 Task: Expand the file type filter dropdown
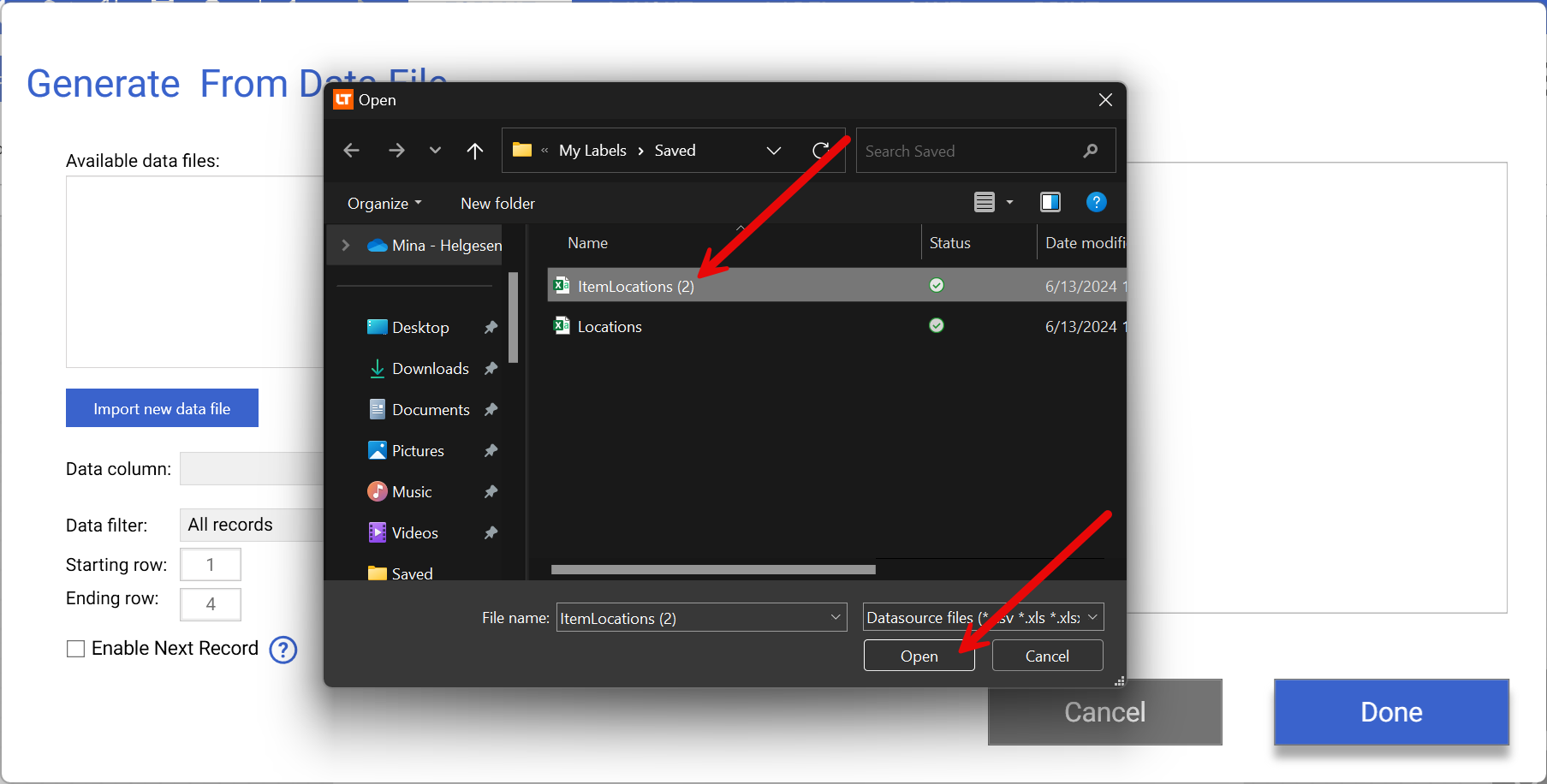point(1092,617)
